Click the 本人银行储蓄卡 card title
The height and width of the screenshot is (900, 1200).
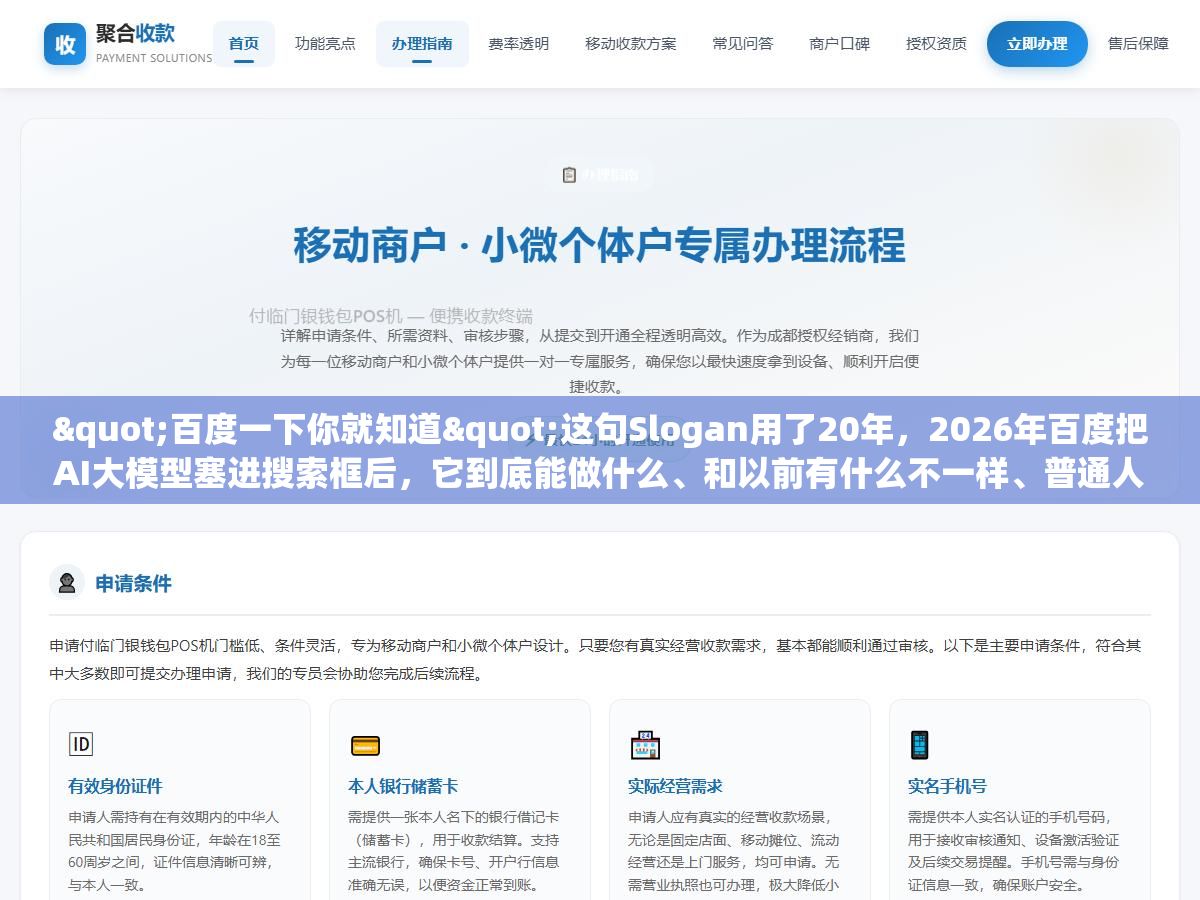click(x=403, y=786)
